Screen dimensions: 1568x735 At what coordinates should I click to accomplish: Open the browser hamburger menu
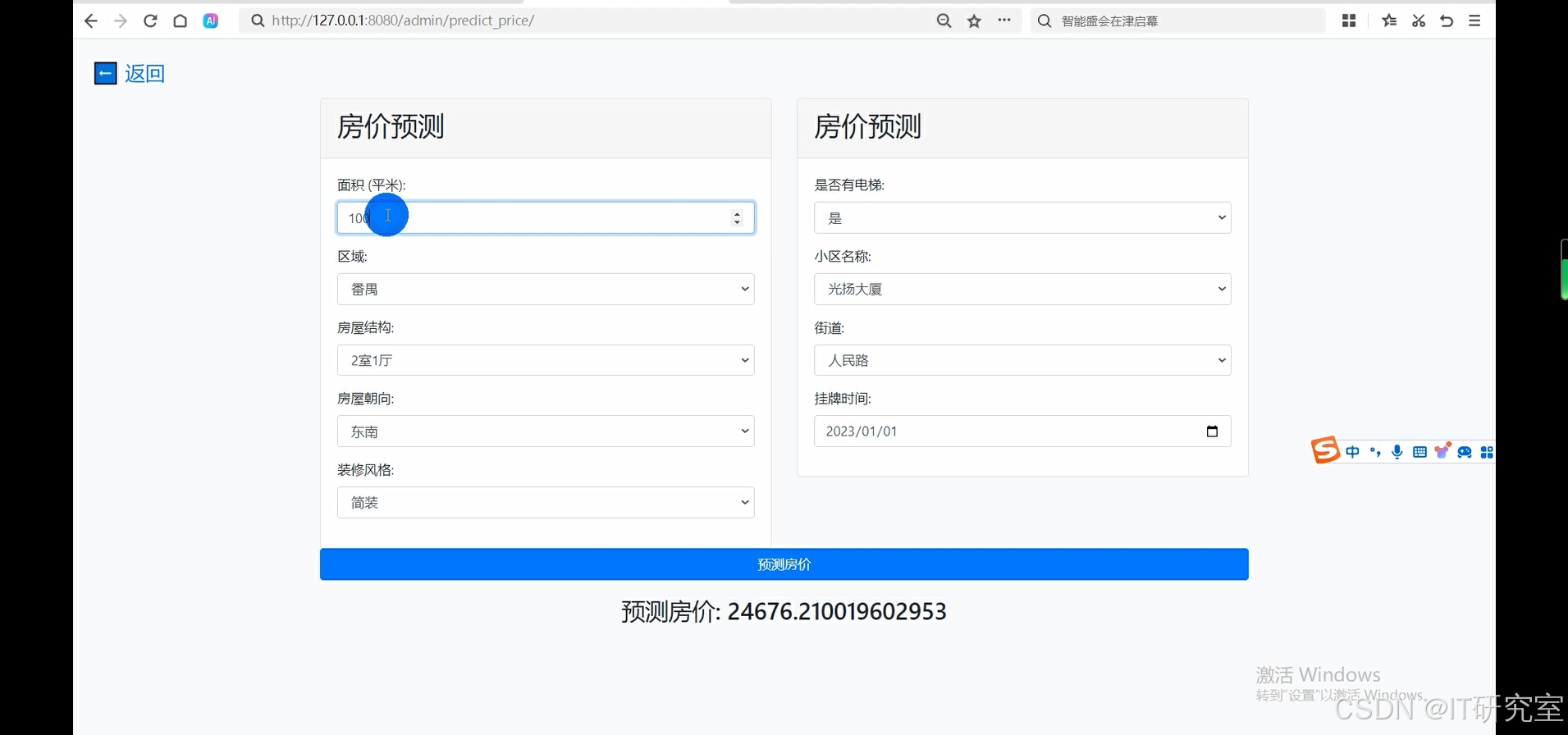(x=1474, y=21)
